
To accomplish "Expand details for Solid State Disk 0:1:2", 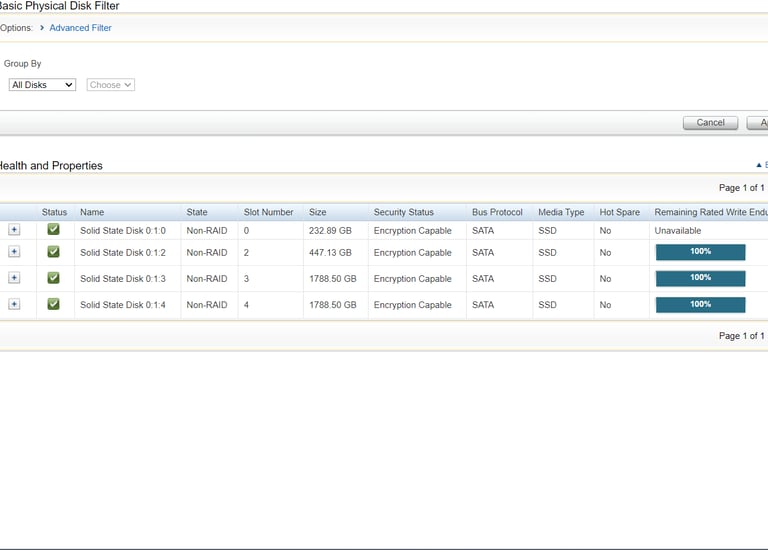I will [x=14, y=252].
